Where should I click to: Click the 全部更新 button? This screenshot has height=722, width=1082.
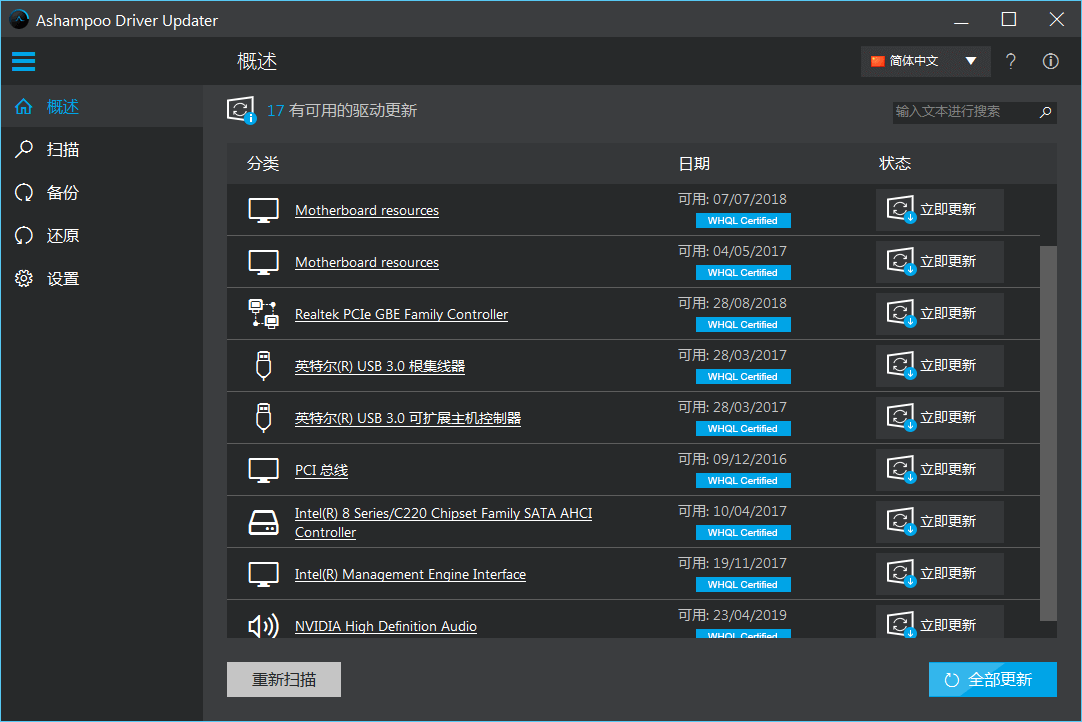tap(992, 680)
